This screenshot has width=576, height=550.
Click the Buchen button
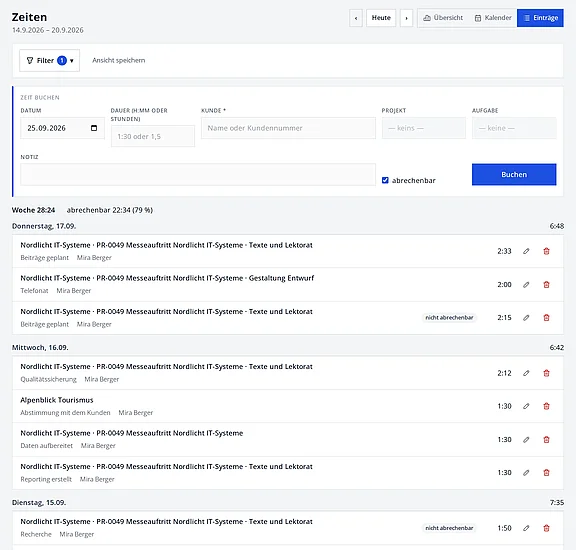pyautogui.click(x=514, y=175)
